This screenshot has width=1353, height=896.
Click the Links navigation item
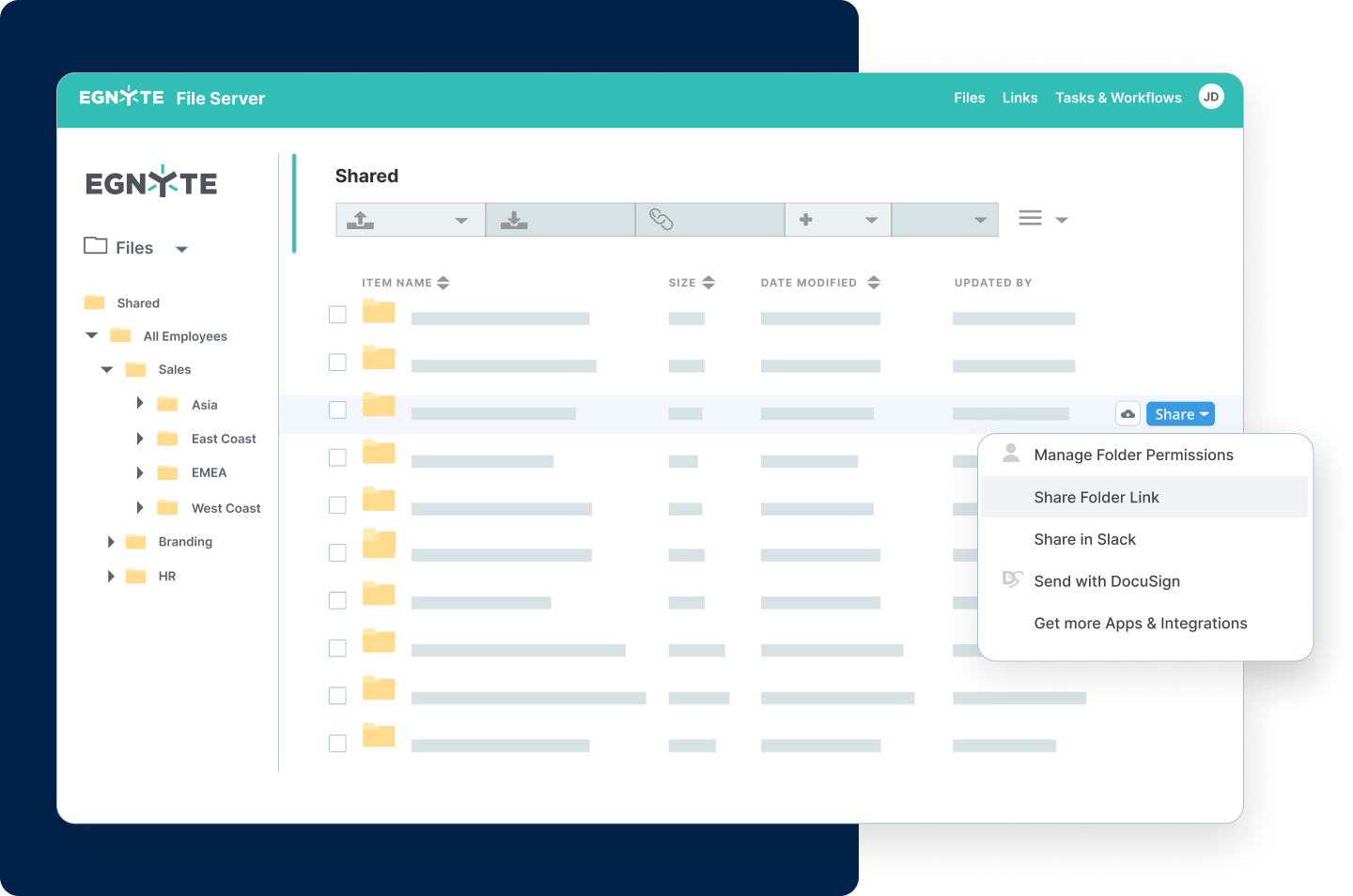(x=1019, y=98)
